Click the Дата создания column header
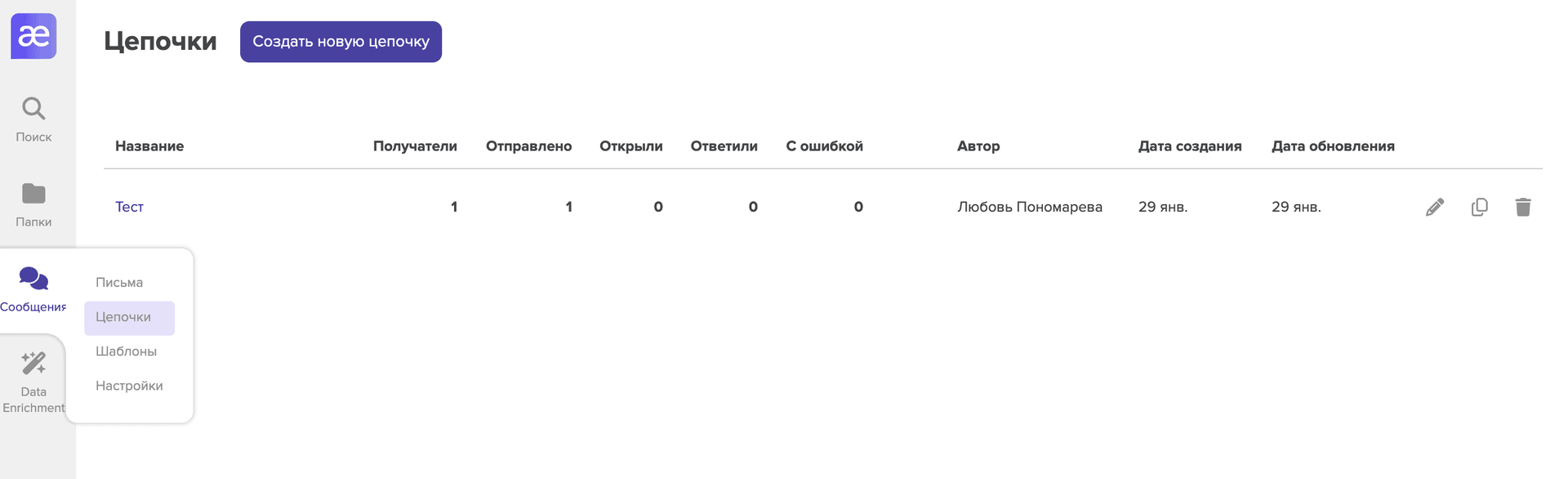This screenshot has height=479, width=1568. coord(1190,146)
